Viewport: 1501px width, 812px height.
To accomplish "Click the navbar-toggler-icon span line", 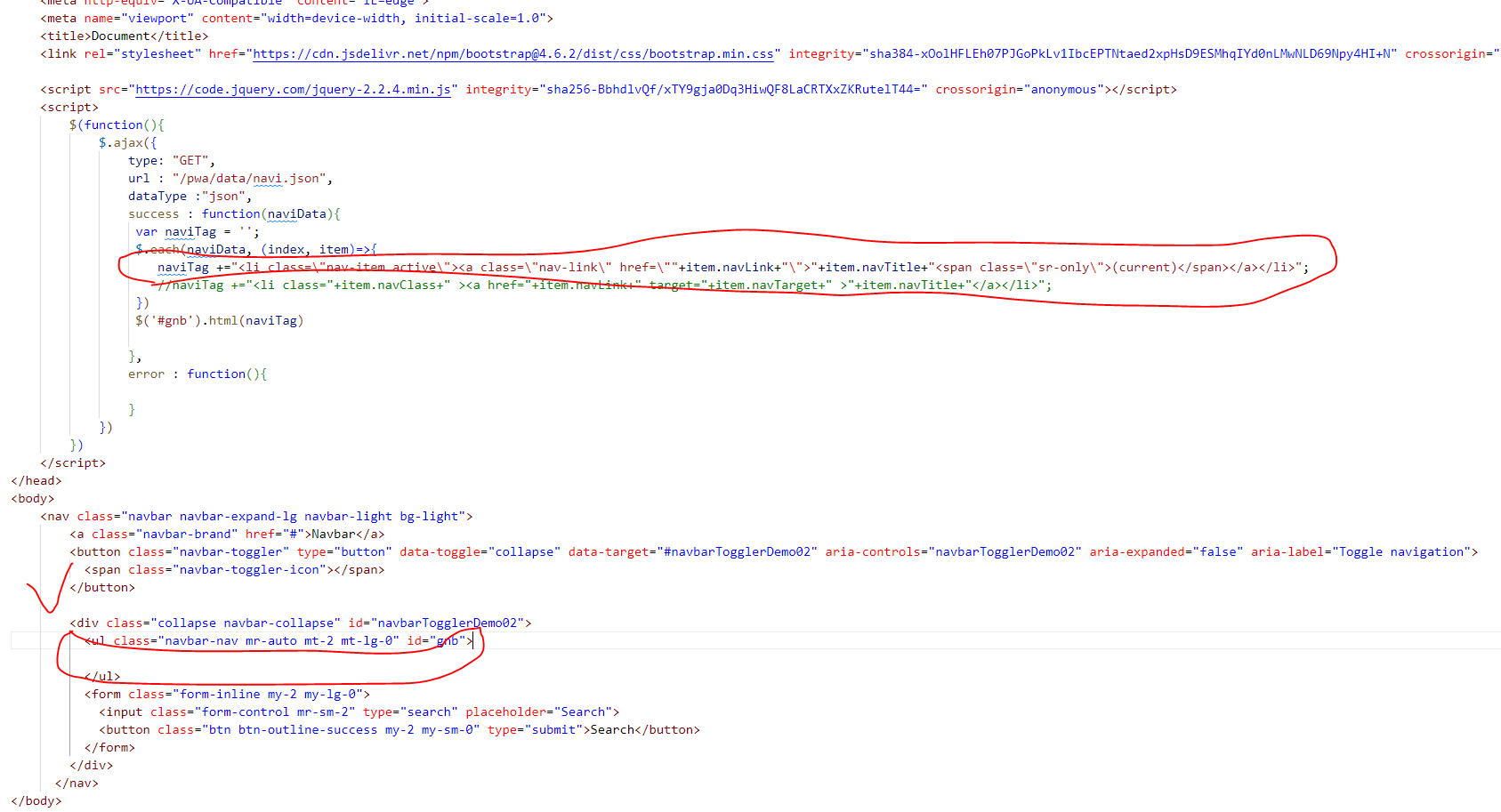I will (235, 570).
